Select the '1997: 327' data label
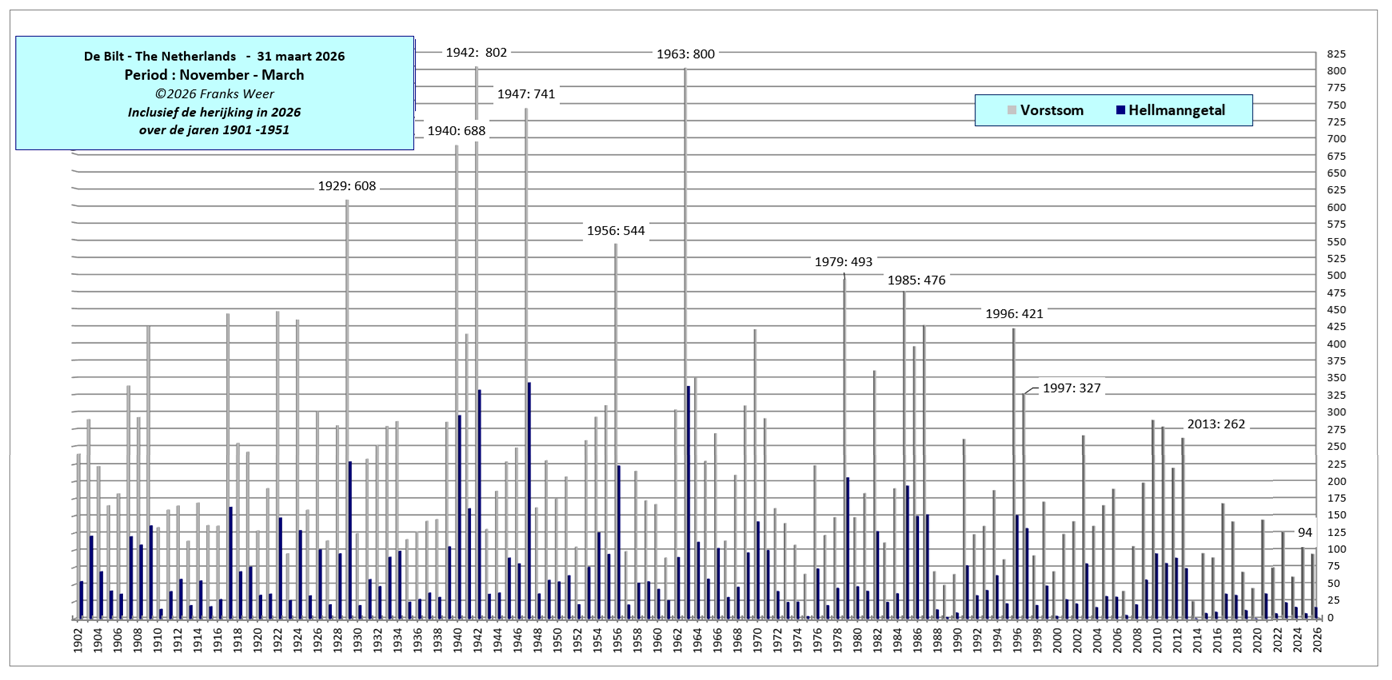The image size is (1392, 680). point(1071,388)
